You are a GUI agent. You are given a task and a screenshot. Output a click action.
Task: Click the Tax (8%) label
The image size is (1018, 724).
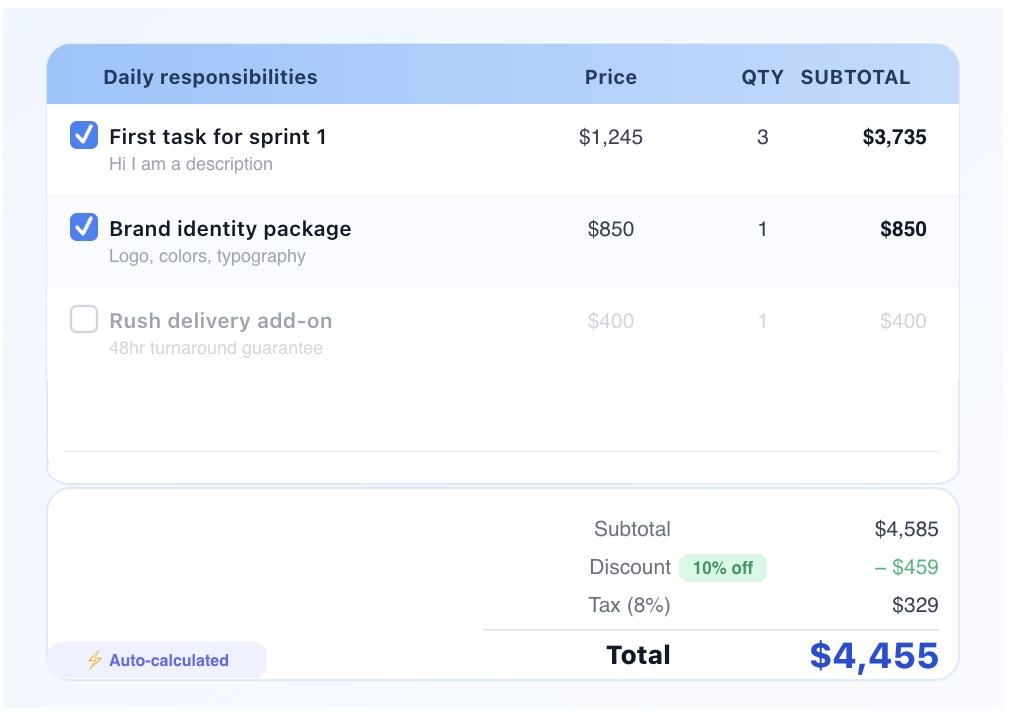629,605
